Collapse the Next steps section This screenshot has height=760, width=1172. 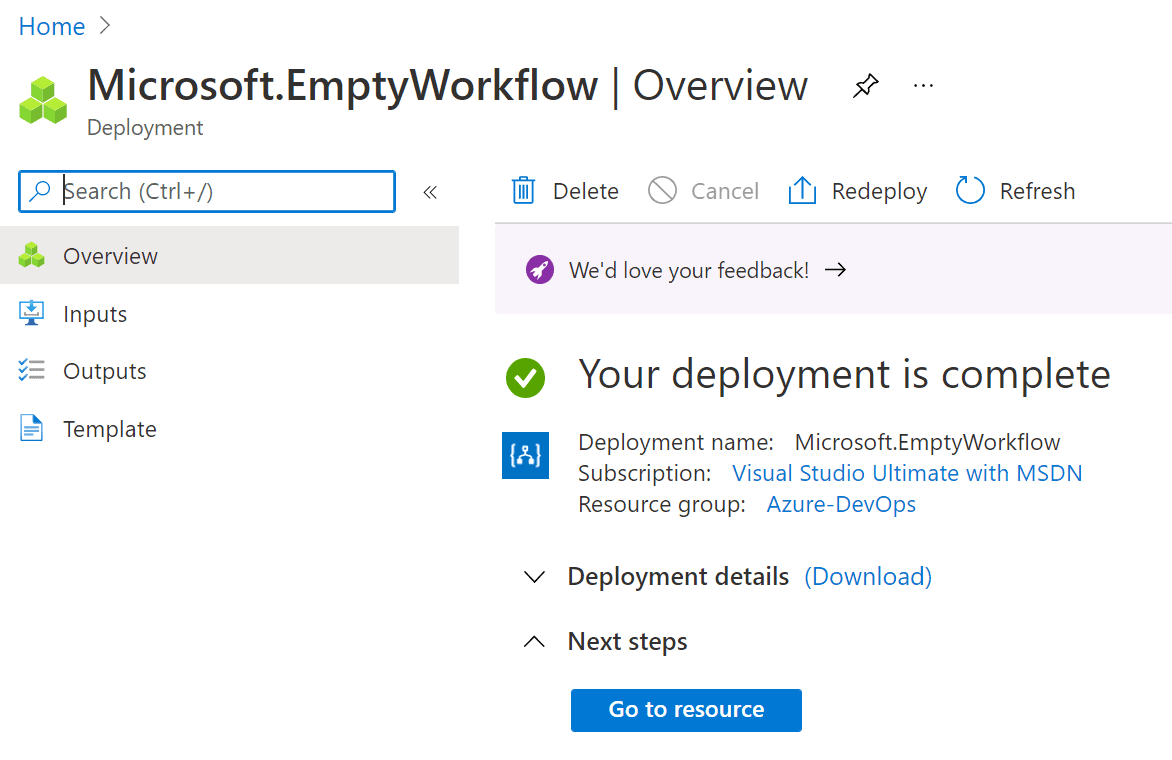[x=534, y=641]
